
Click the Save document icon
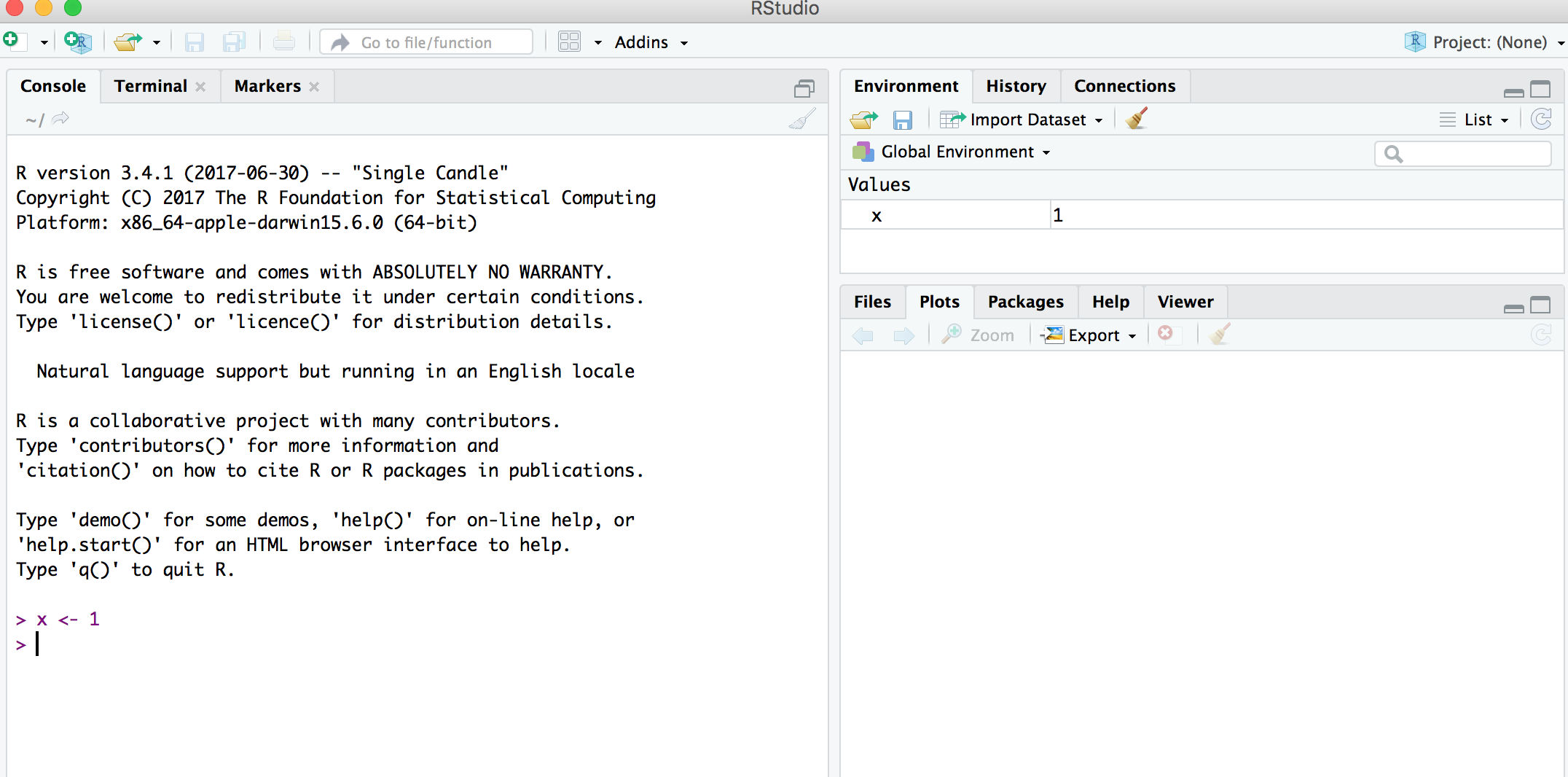click(x=194, y=43)
